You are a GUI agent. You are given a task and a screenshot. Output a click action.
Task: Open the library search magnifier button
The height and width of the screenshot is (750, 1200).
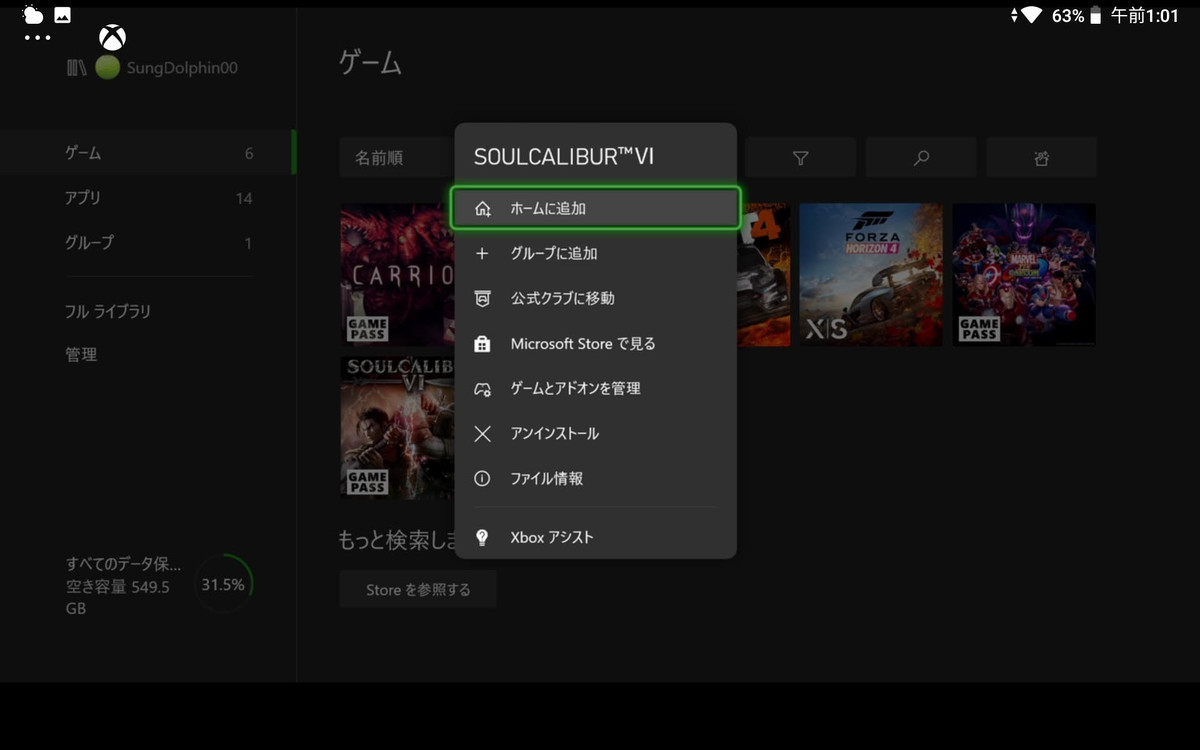click(921, 158)
